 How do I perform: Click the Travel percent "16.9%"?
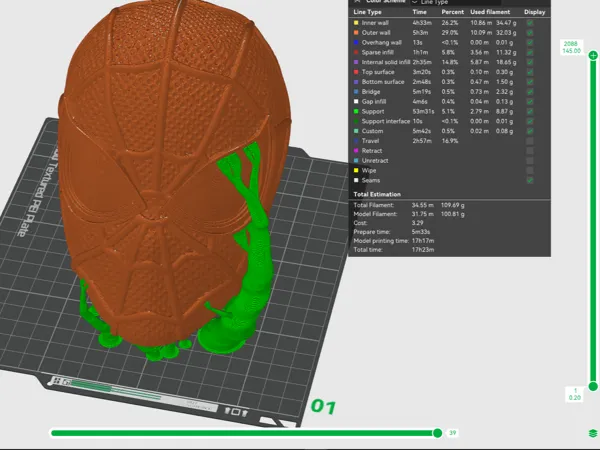[450, 141]
